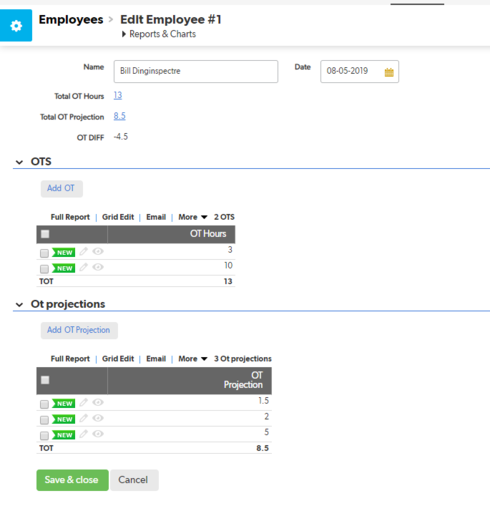
Task: Click the blue gear settings icon
Action: 16,26
